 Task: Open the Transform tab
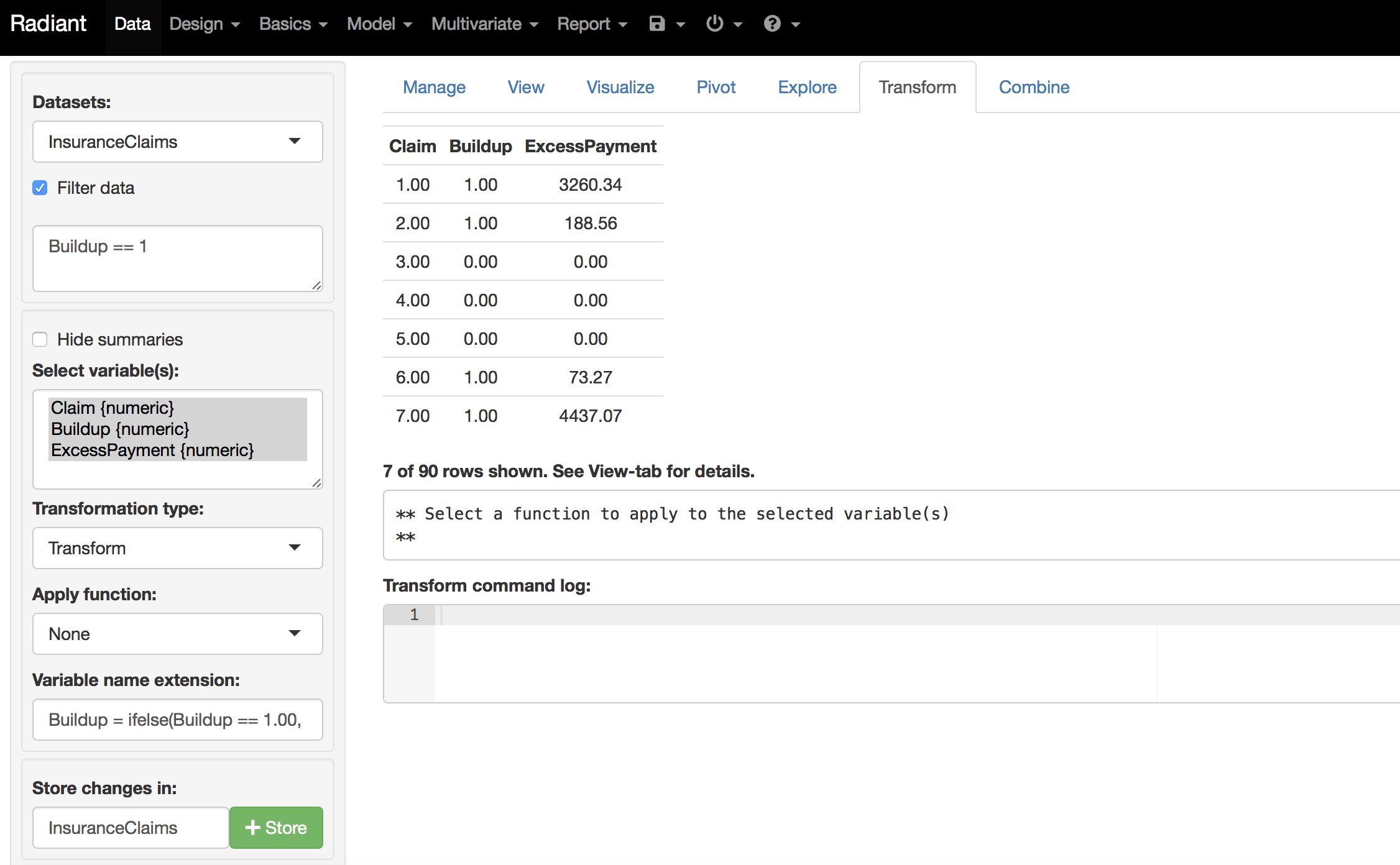click(x=917, y=87)
